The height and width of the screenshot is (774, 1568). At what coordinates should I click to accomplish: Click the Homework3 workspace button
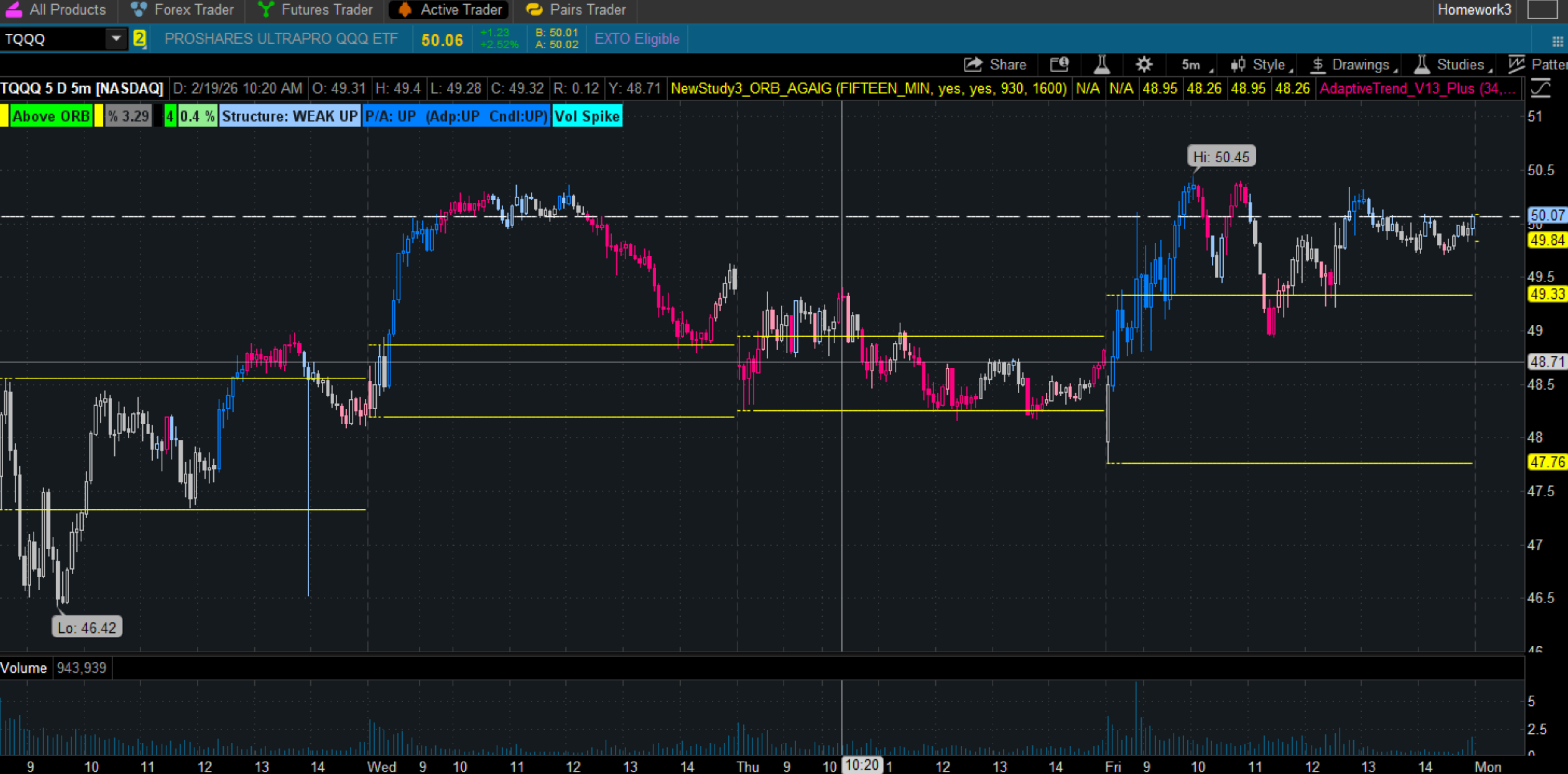[1474, 10]
